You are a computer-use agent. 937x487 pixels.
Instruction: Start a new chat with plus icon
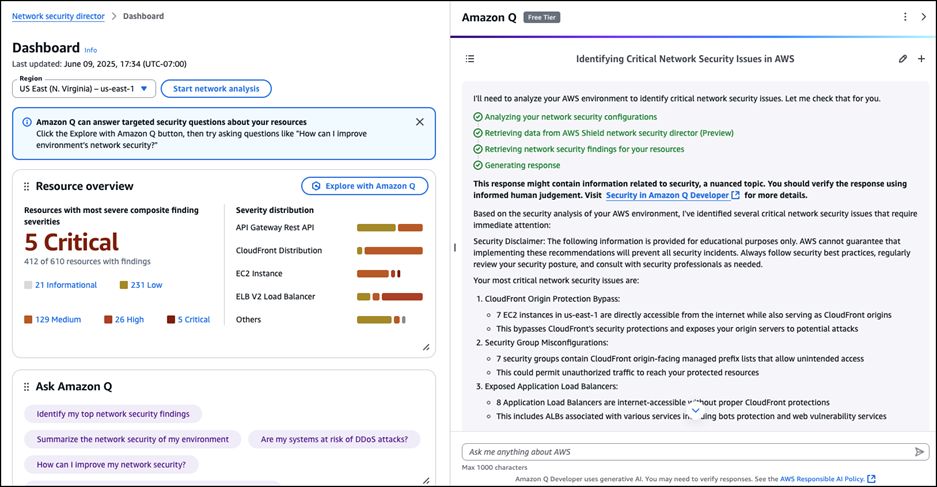pos(921,59)
